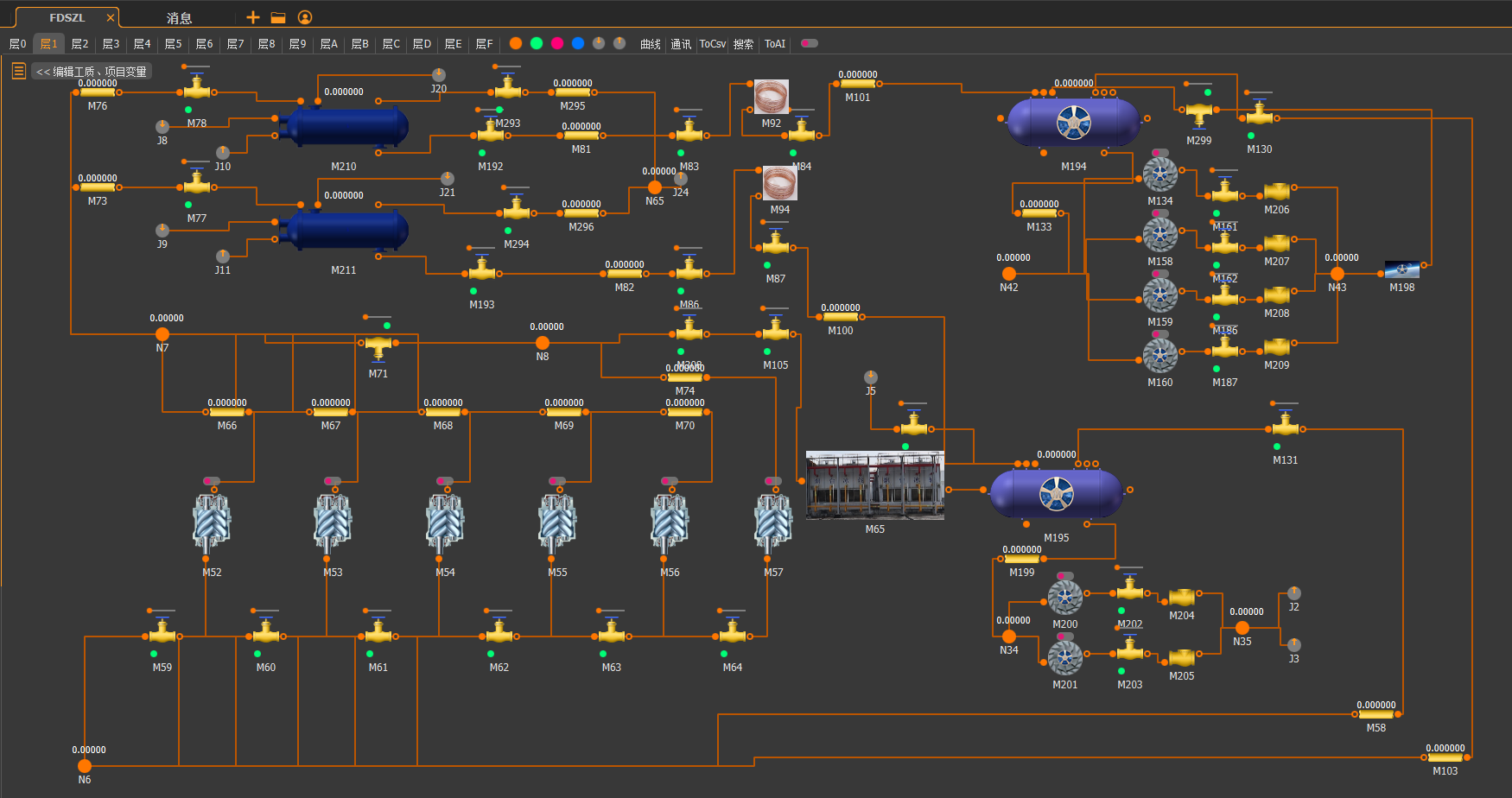Click the user account icon
Viewport: 1512px width, 798px height.
tap(304, 17)
